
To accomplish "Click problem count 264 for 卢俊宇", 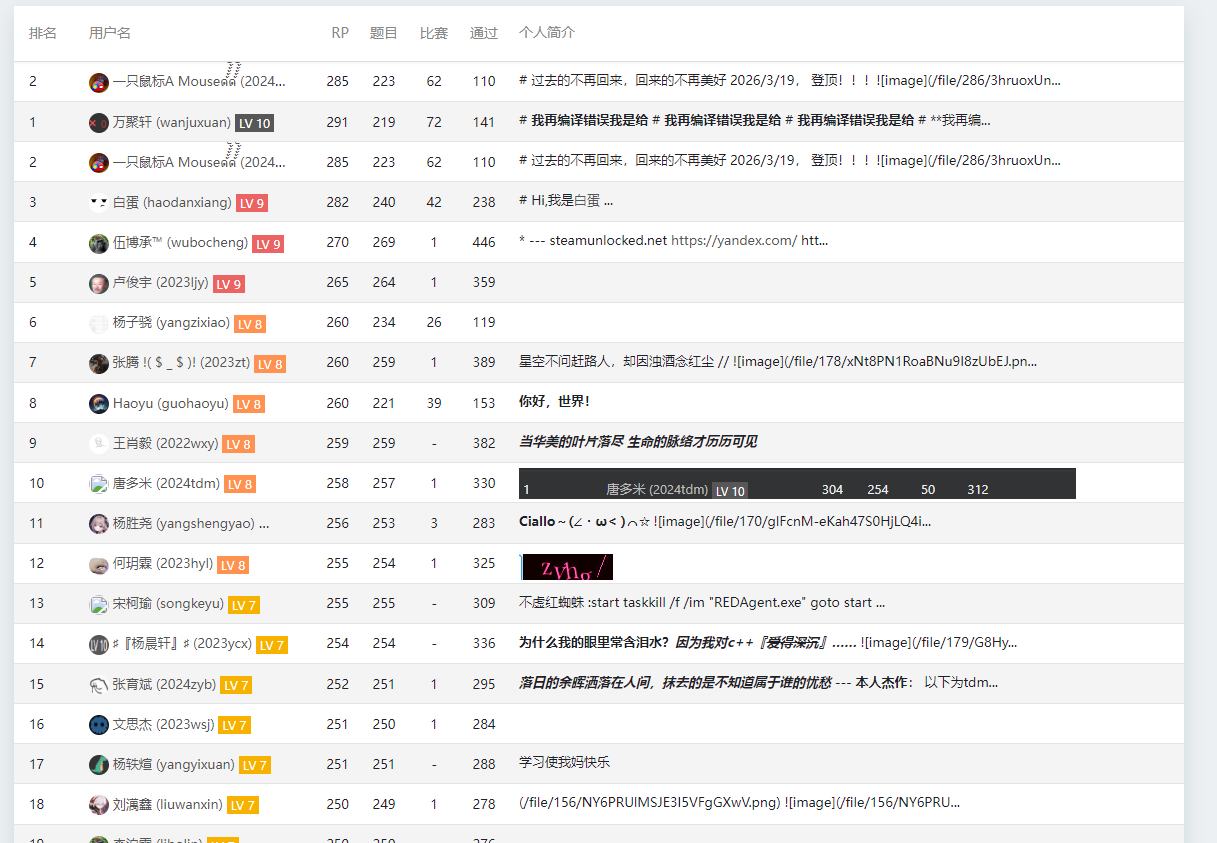I will [x=384, y=282].
